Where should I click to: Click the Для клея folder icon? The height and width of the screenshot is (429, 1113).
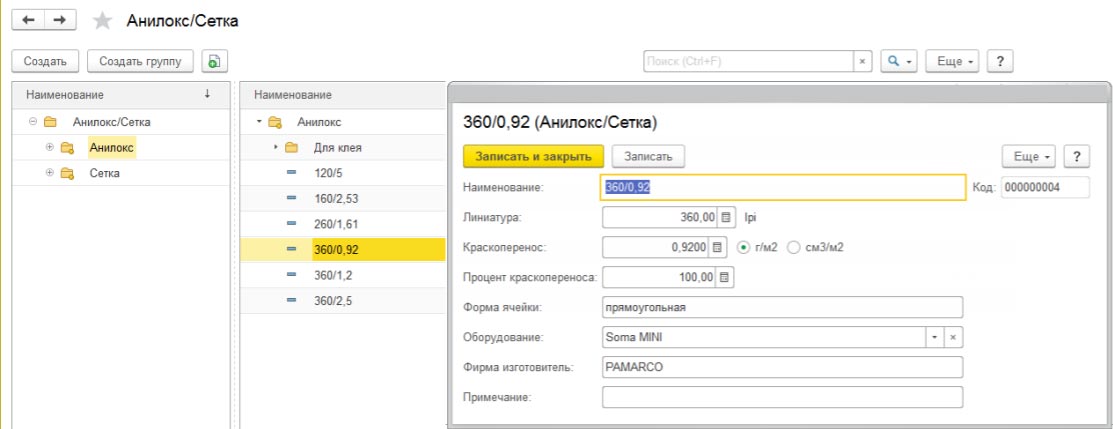tap(292, 148)
